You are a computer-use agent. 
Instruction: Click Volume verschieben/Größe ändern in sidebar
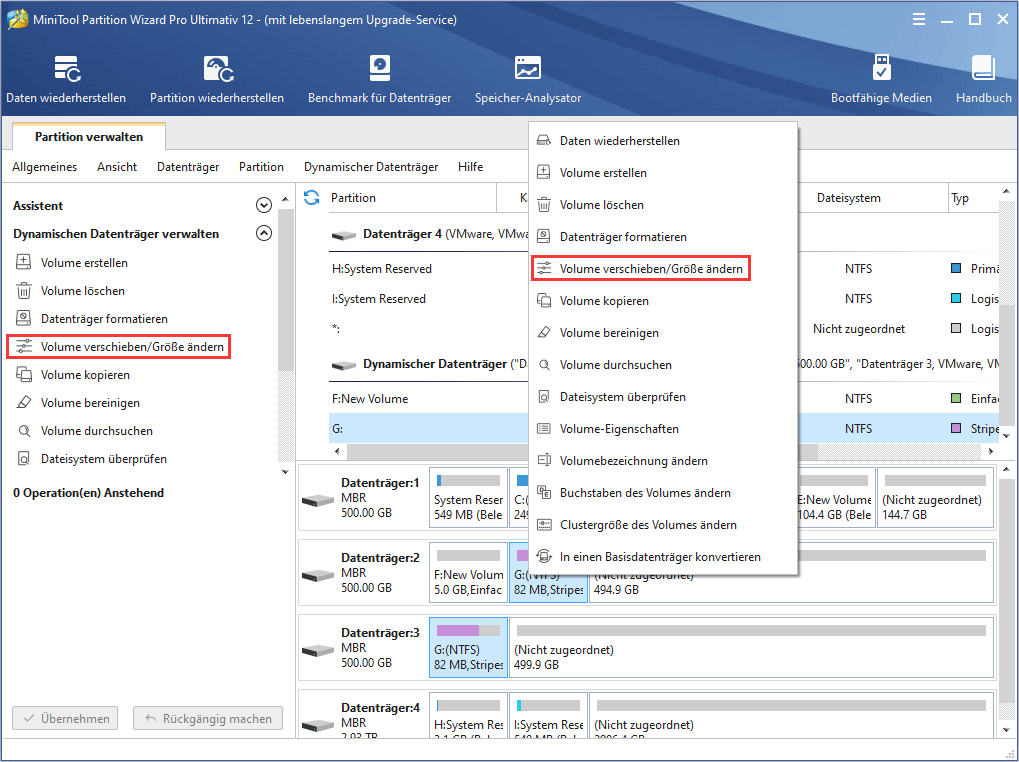[119, 346]
